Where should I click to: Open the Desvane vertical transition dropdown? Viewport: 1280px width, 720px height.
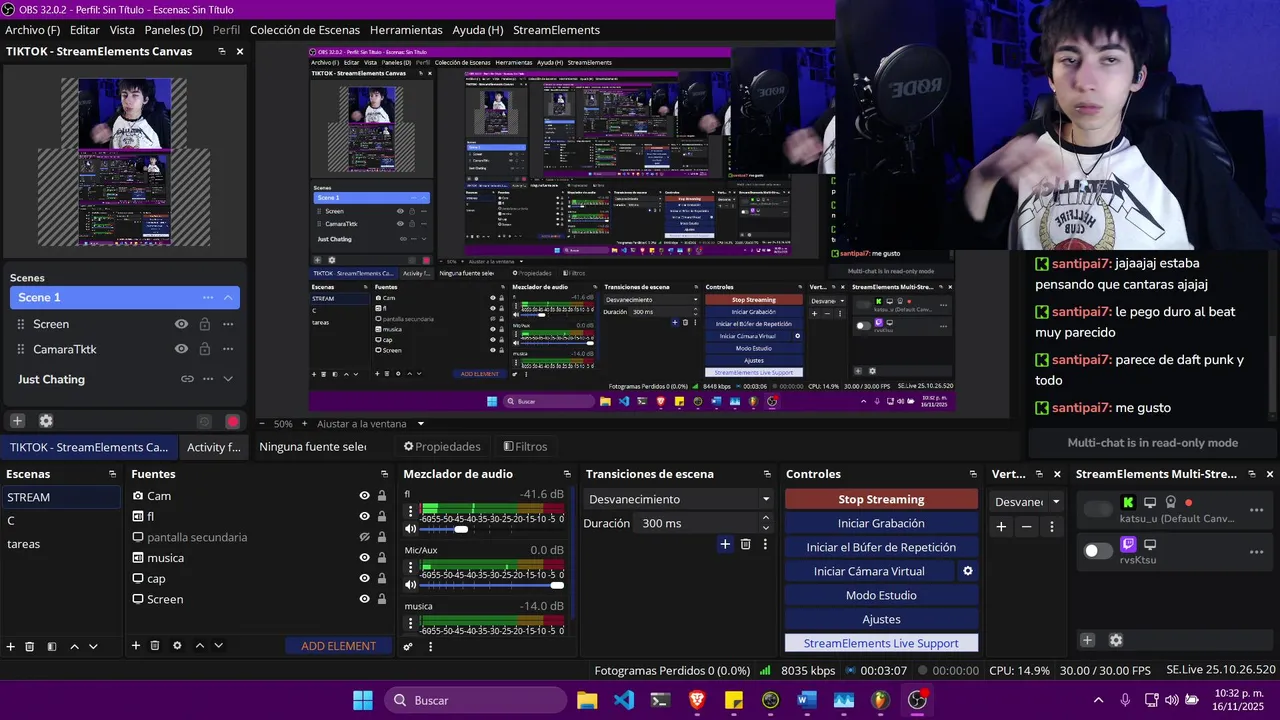point(1027,502)
